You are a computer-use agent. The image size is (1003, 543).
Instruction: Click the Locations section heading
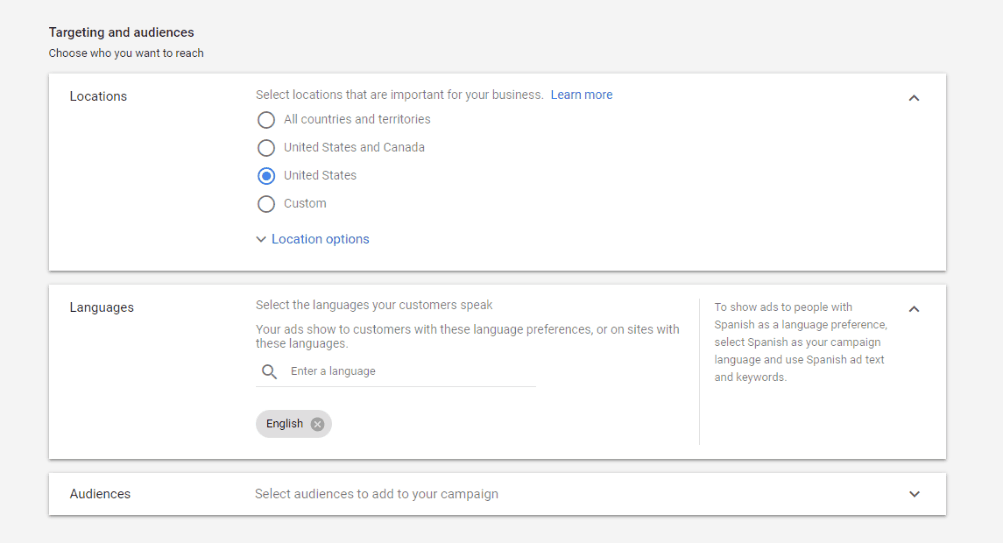point(98,97)
